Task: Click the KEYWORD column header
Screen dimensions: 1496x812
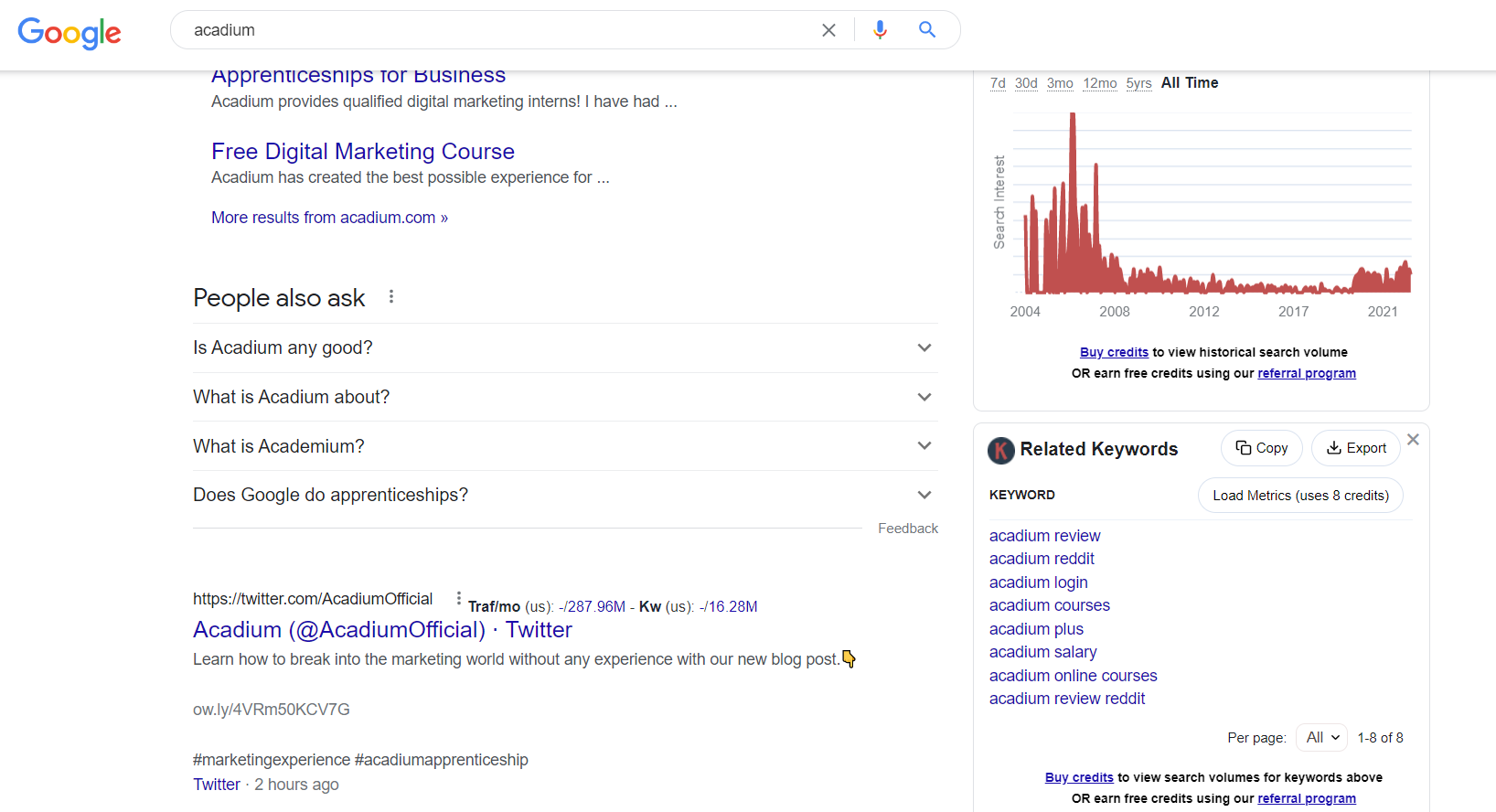Action: point(1022,495)
